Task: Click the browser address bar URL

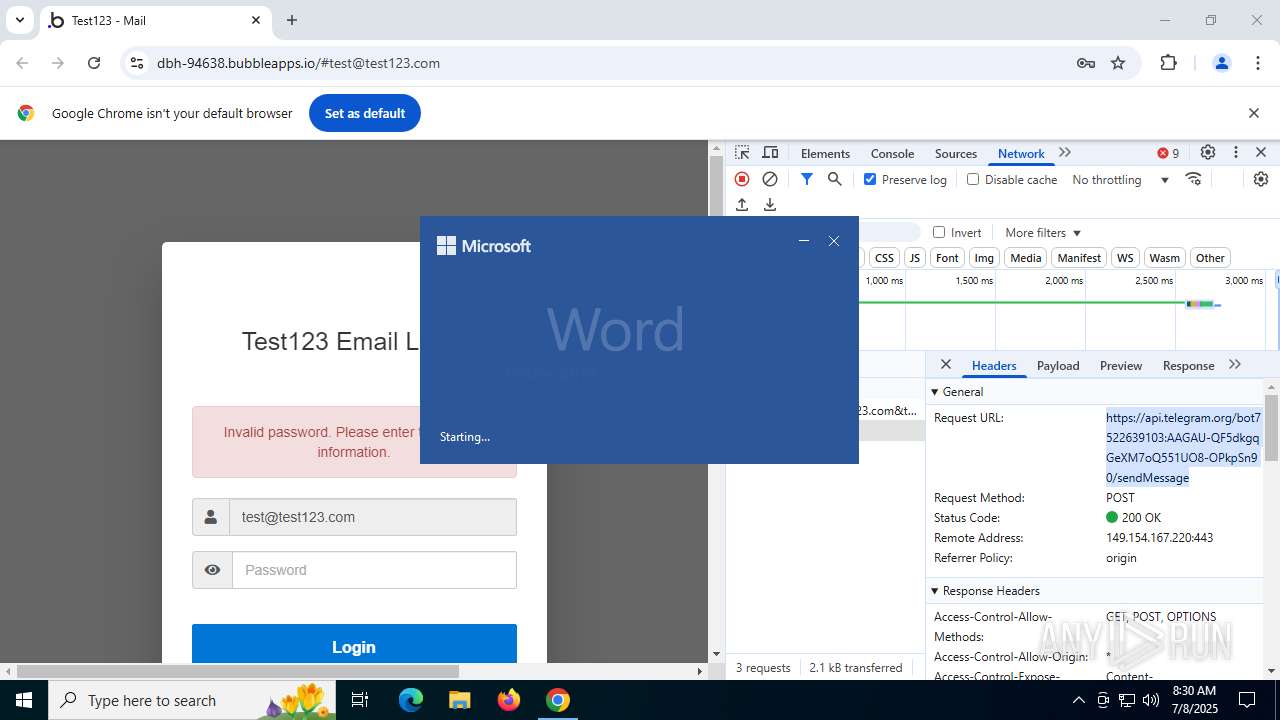Action: 298,63
